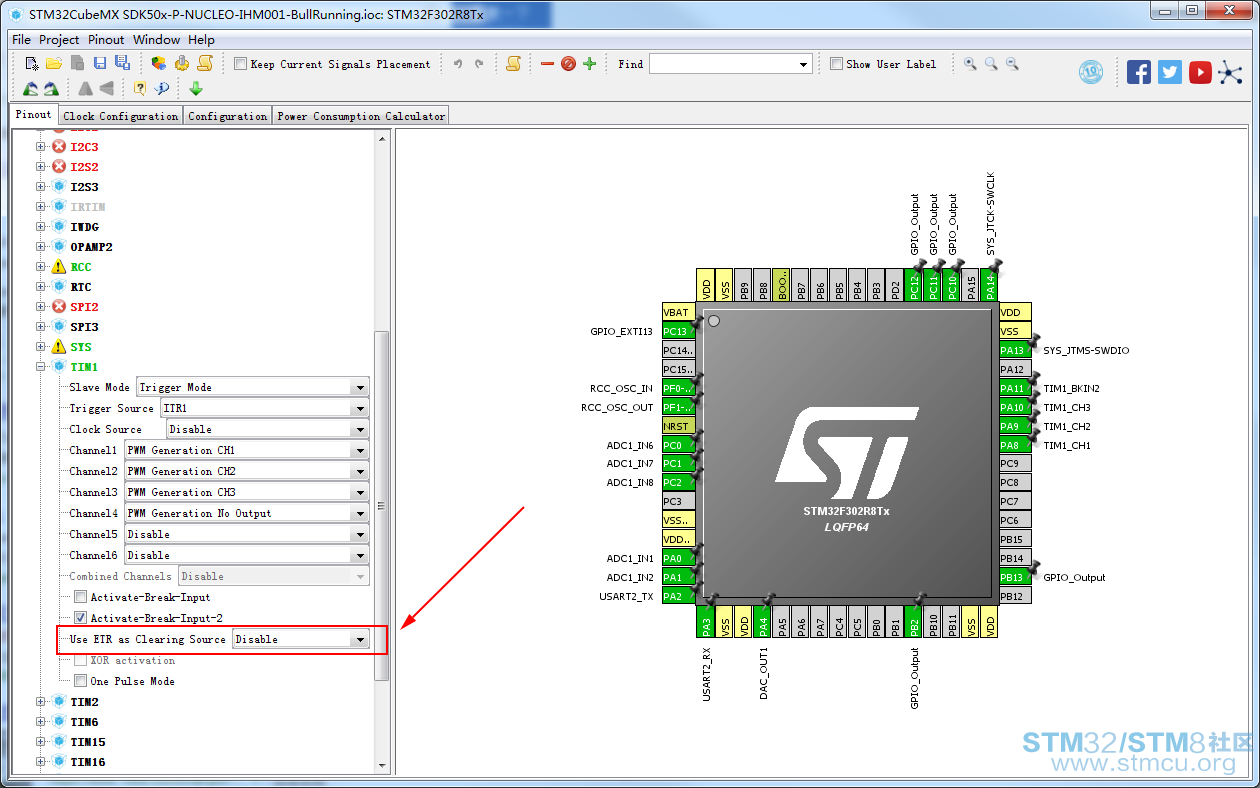Open the Project menu
Image resolution: width=1260 pixels, height=788 pixels.
pyautogui.click(x=59, y=40)
